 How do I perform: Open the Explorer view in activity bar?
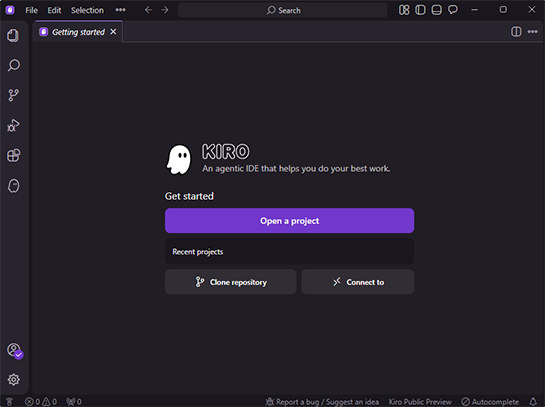13,35
